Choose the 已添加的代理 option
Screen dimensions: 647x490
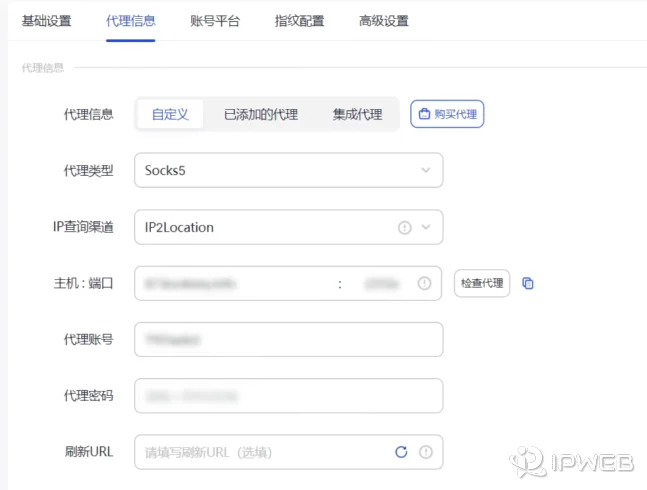[x=261, y=114]
